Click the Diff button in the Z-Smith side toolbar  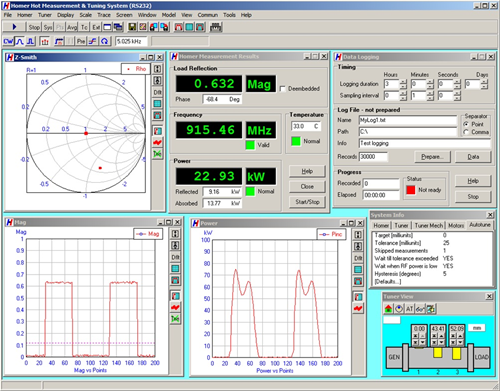157,92
